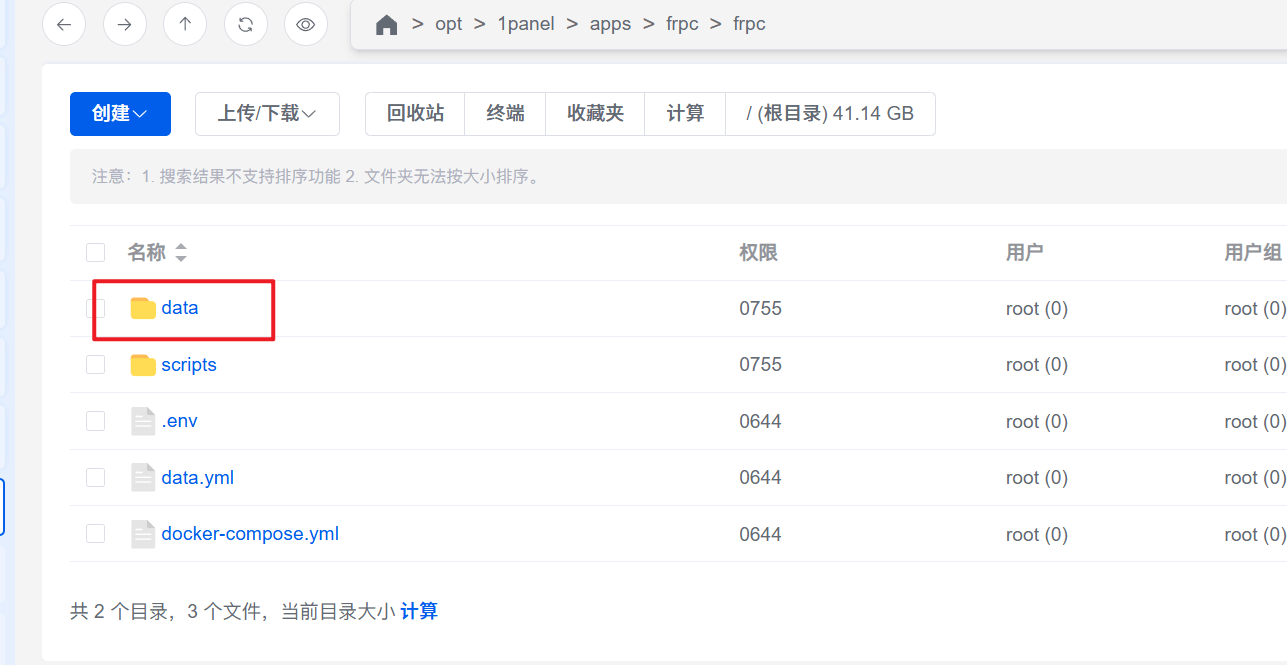The width and height of the screenshot is (1287, 665).
Task: Open the 收藏夹 favorites list
Action: point(595,114)
